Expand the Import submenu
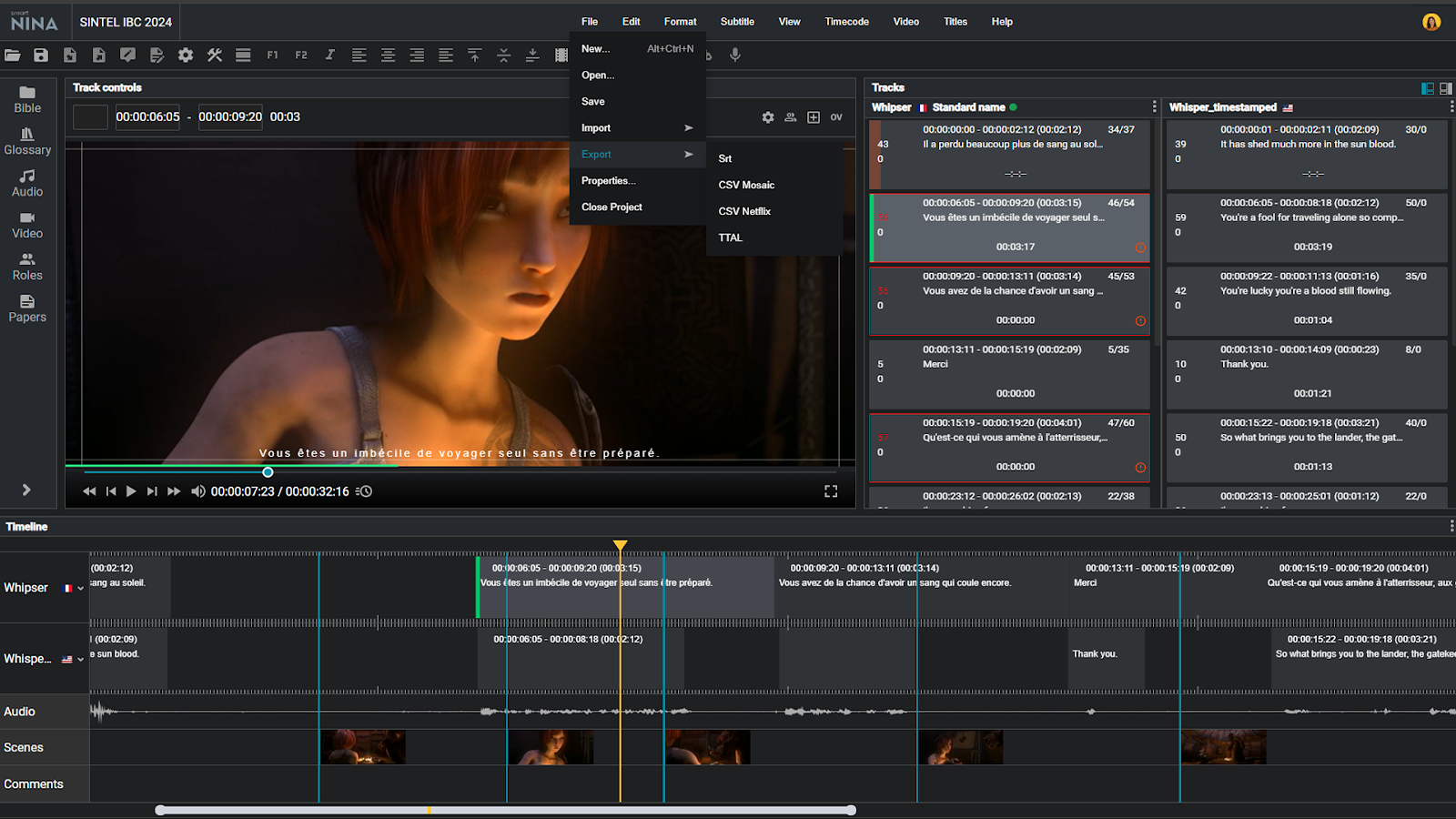This screenshot has width=1456, height=819. (x=637, y=128)
